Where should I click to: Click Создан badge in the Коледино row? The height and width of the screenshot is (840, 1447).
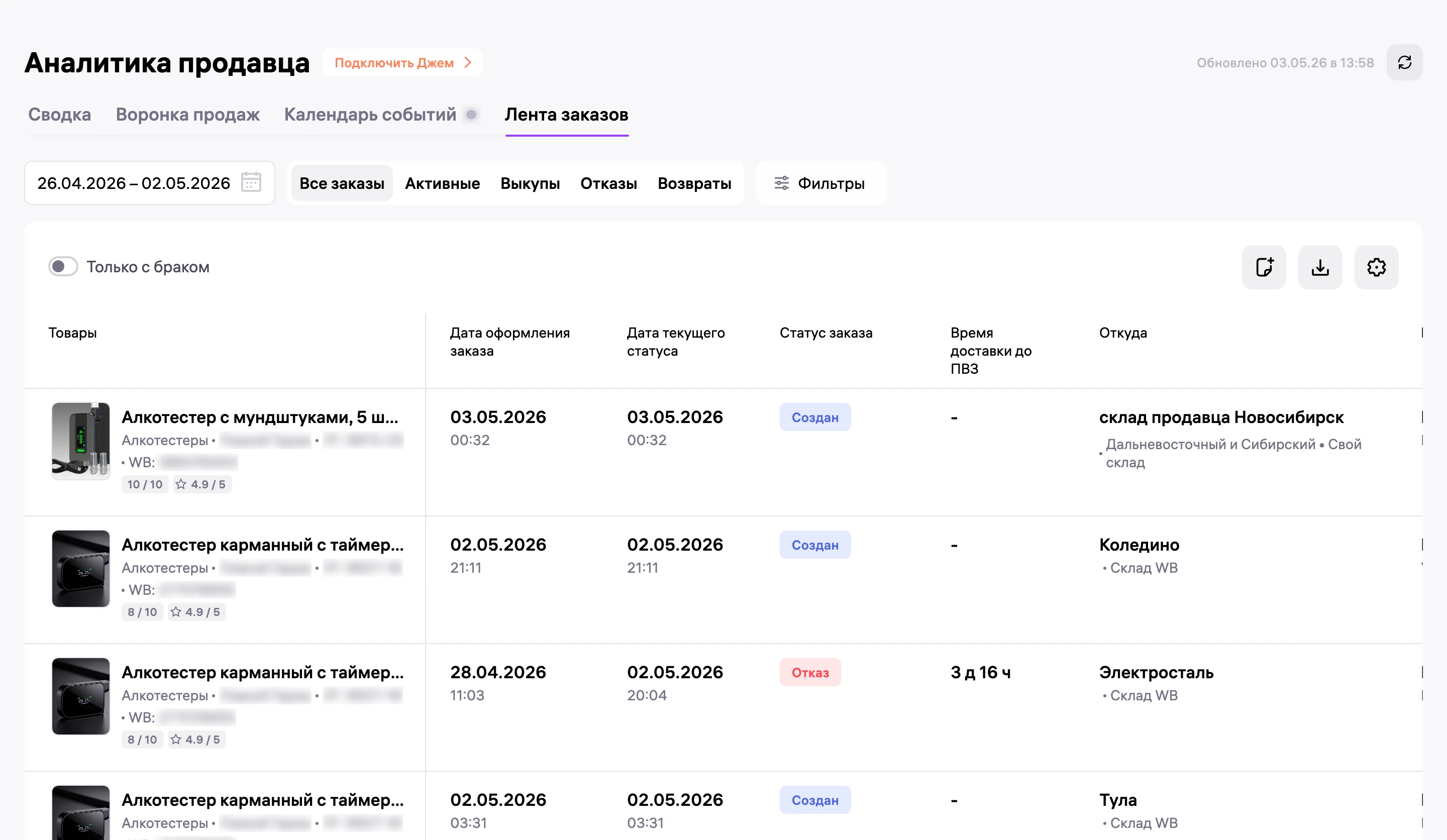pyautogui.click(x=815, y=544)
